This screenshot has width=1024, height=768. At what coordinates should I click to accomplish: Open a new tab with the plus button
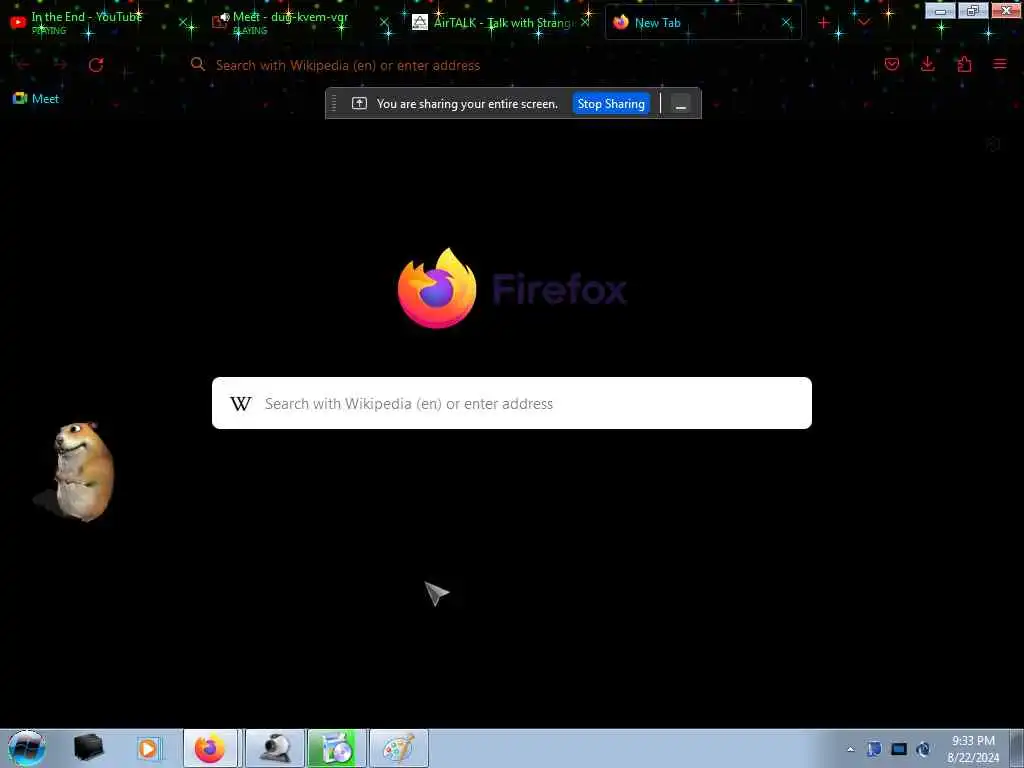tap(824, 23)
